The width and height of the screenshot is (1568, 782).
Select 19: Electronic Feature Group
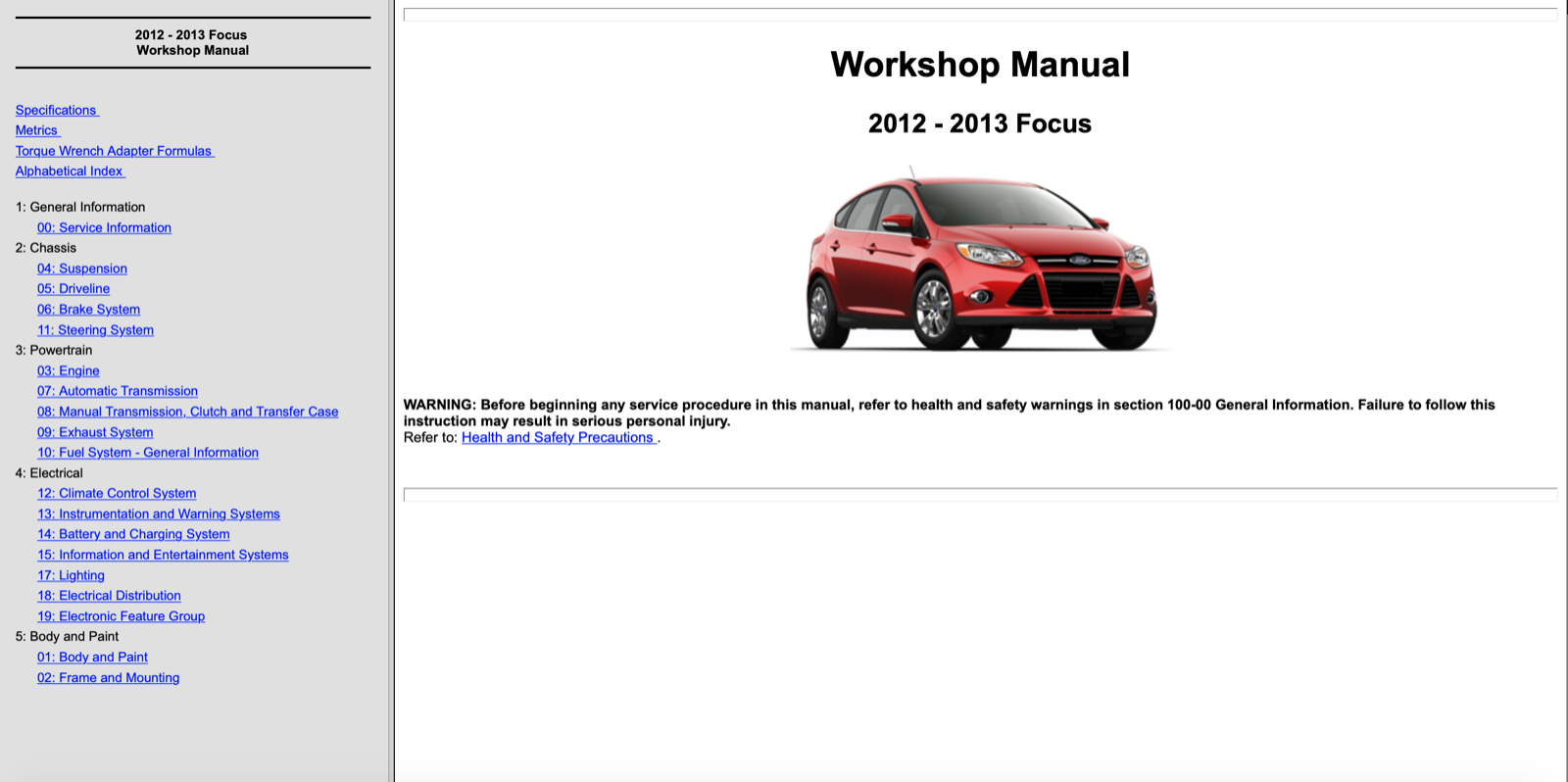click(121, 616)
